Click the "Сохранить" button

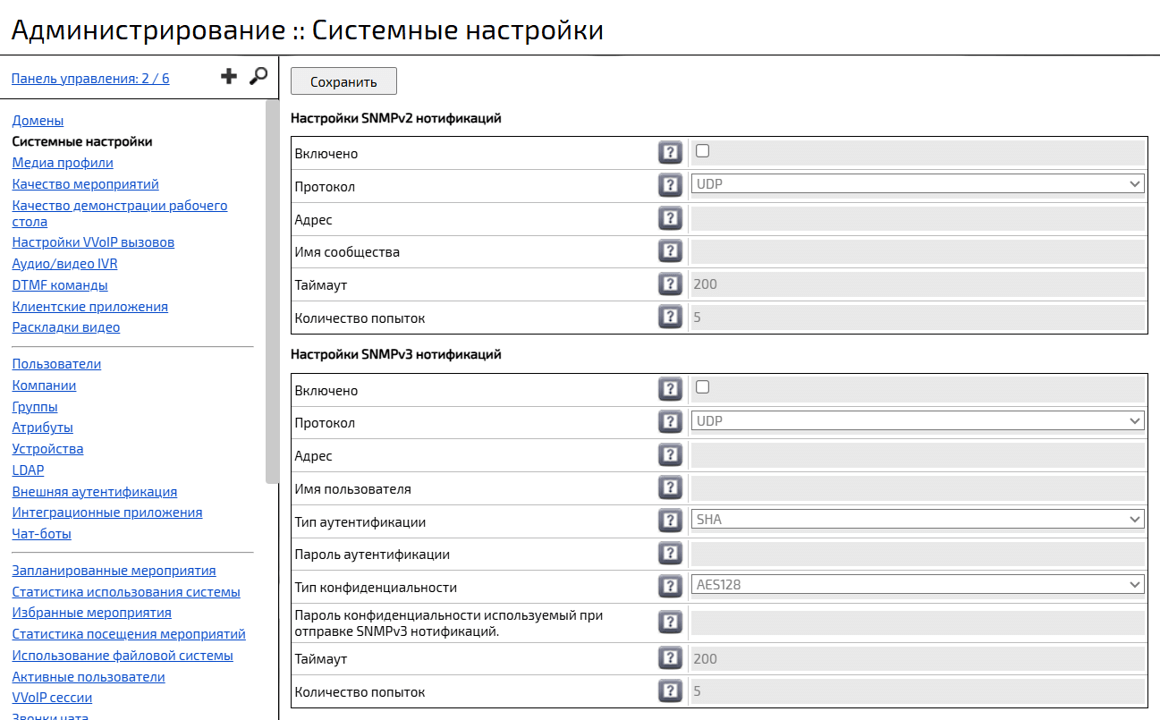click(343, 81)
